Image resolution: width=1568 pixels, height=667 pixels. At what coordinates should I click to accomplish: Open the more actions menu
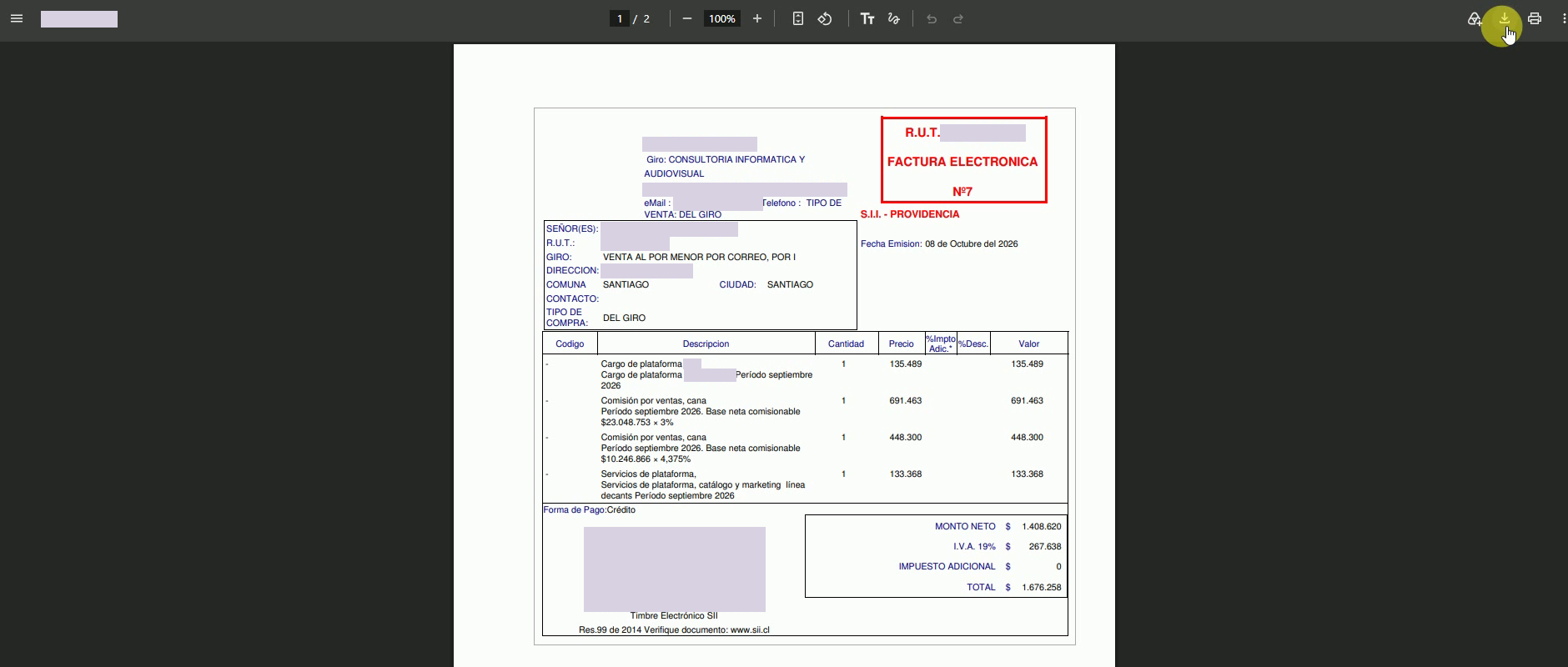tap(1563, 18)
